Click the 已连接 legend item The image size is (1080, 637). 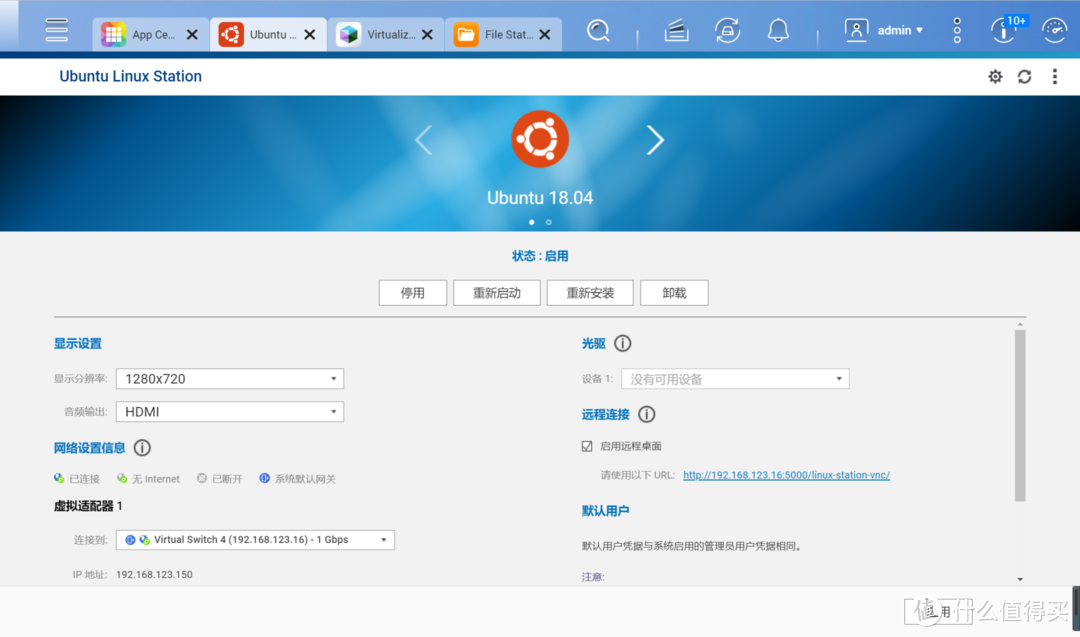(x=76, y=479)
